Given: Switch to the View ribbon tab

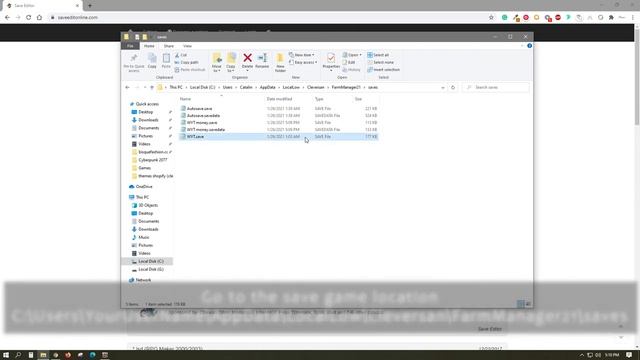Looking at the screenshot, I should (x=187, y=46).
